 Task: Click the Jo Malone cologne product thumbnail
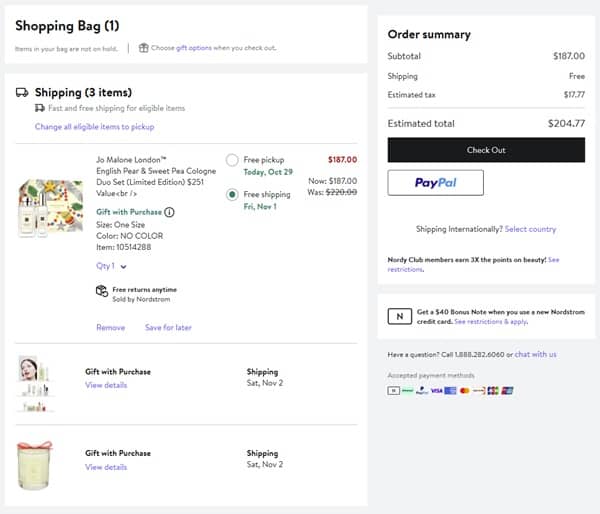click(50, 208)
